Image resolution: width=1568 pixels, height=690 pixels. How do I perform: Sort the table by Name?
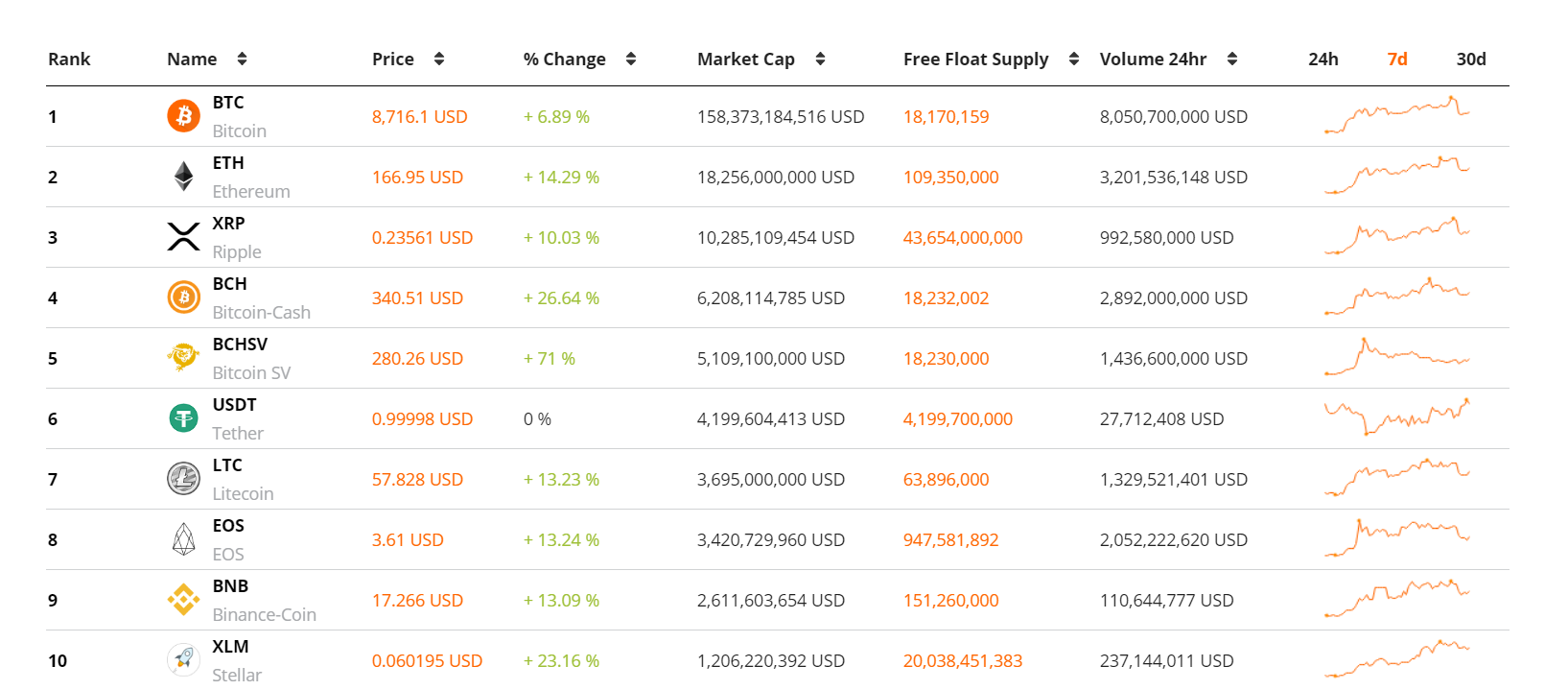(242, 59)
